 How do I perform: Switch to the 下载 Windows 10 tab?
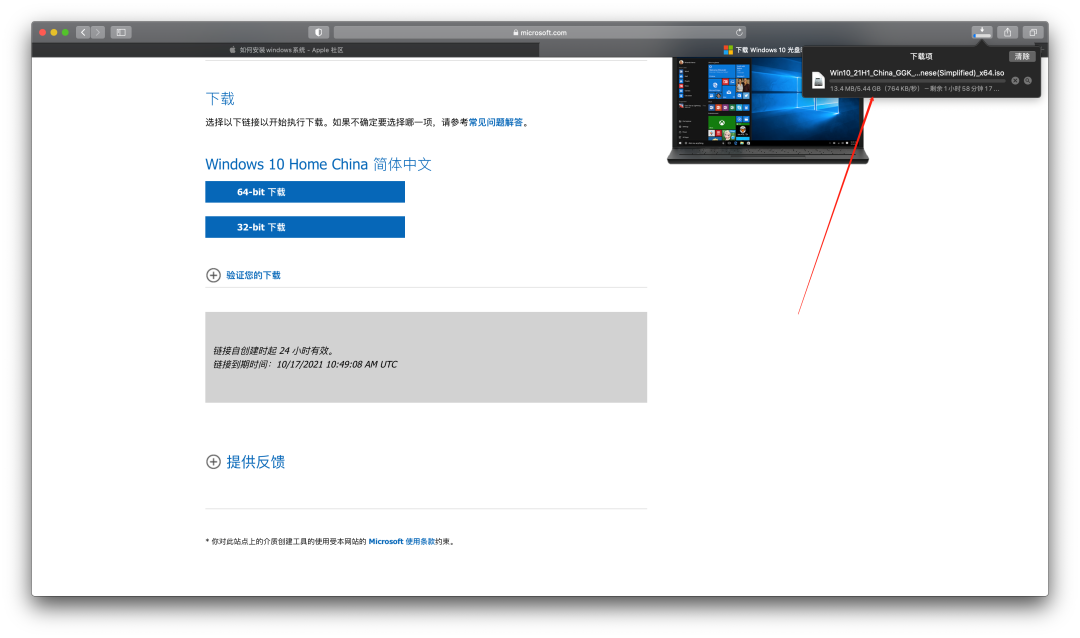click(762, 50)
